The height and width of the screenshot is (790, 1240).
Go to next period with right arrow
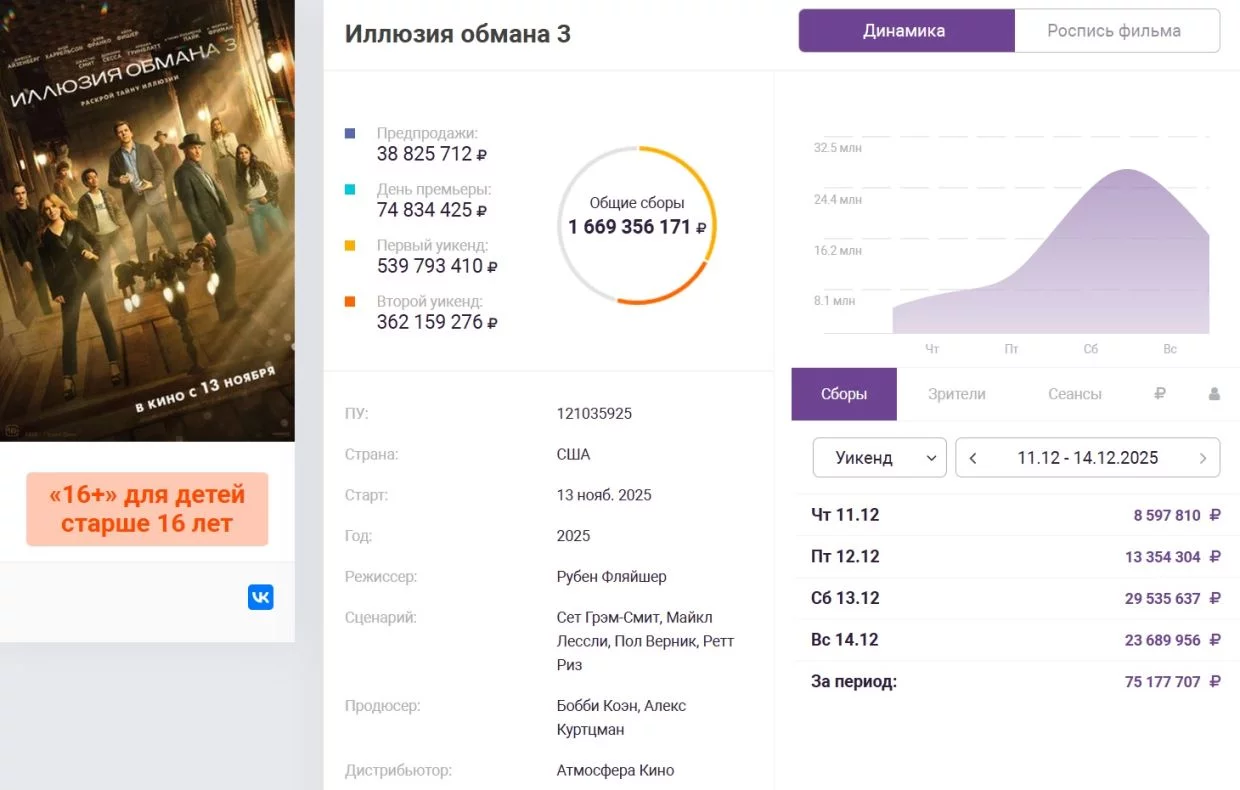[1202, 458]
